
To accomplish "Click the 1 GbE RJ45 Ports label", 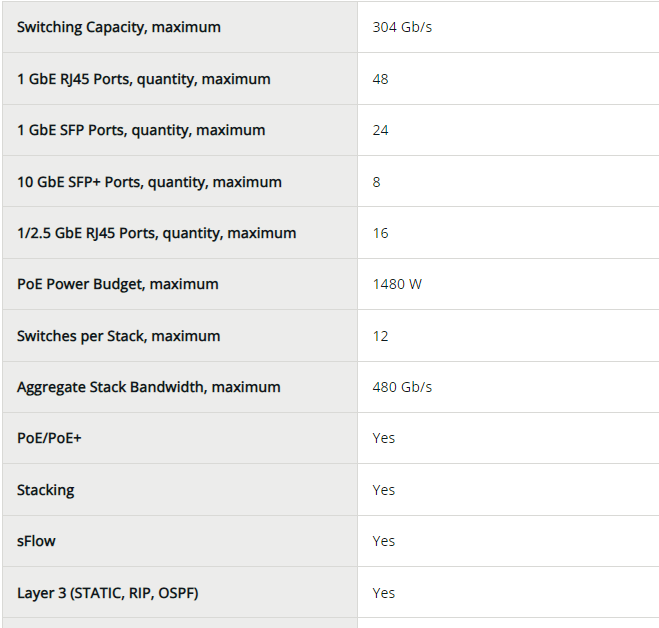I will (143, 79).
